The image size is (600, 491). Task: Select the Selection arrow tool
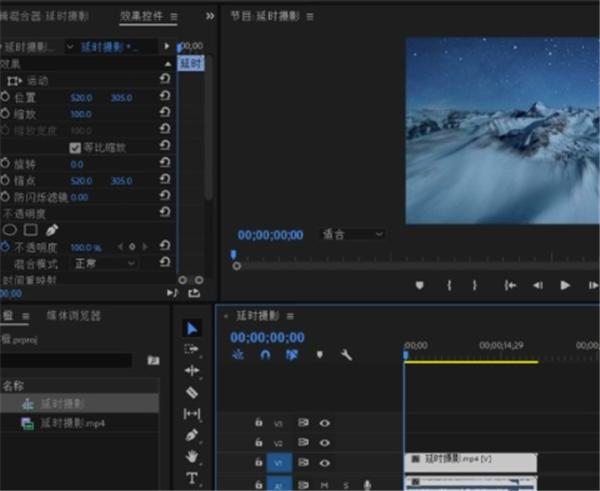(x=192, y=328)
